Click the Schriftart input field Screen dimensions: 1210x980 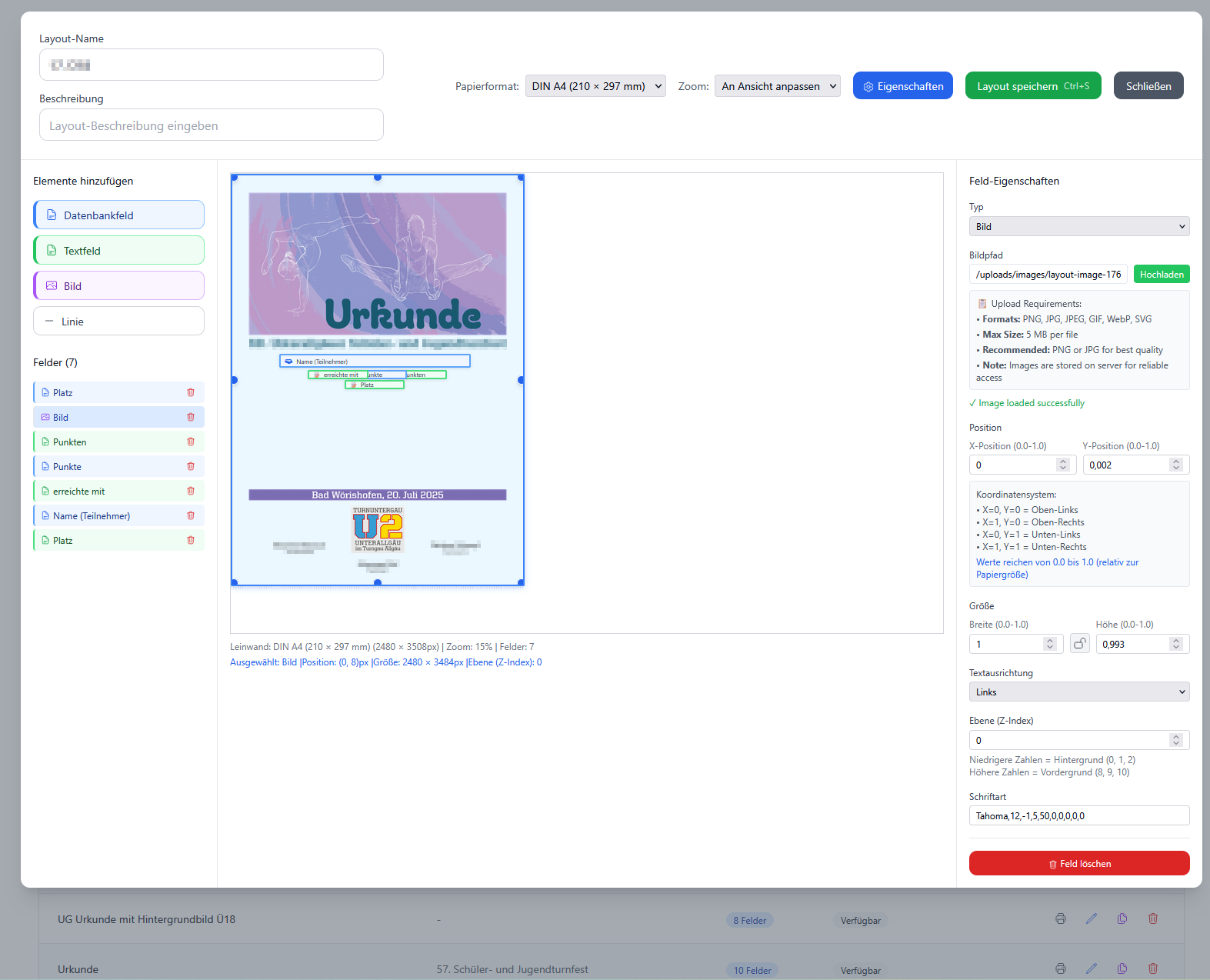1079,815
